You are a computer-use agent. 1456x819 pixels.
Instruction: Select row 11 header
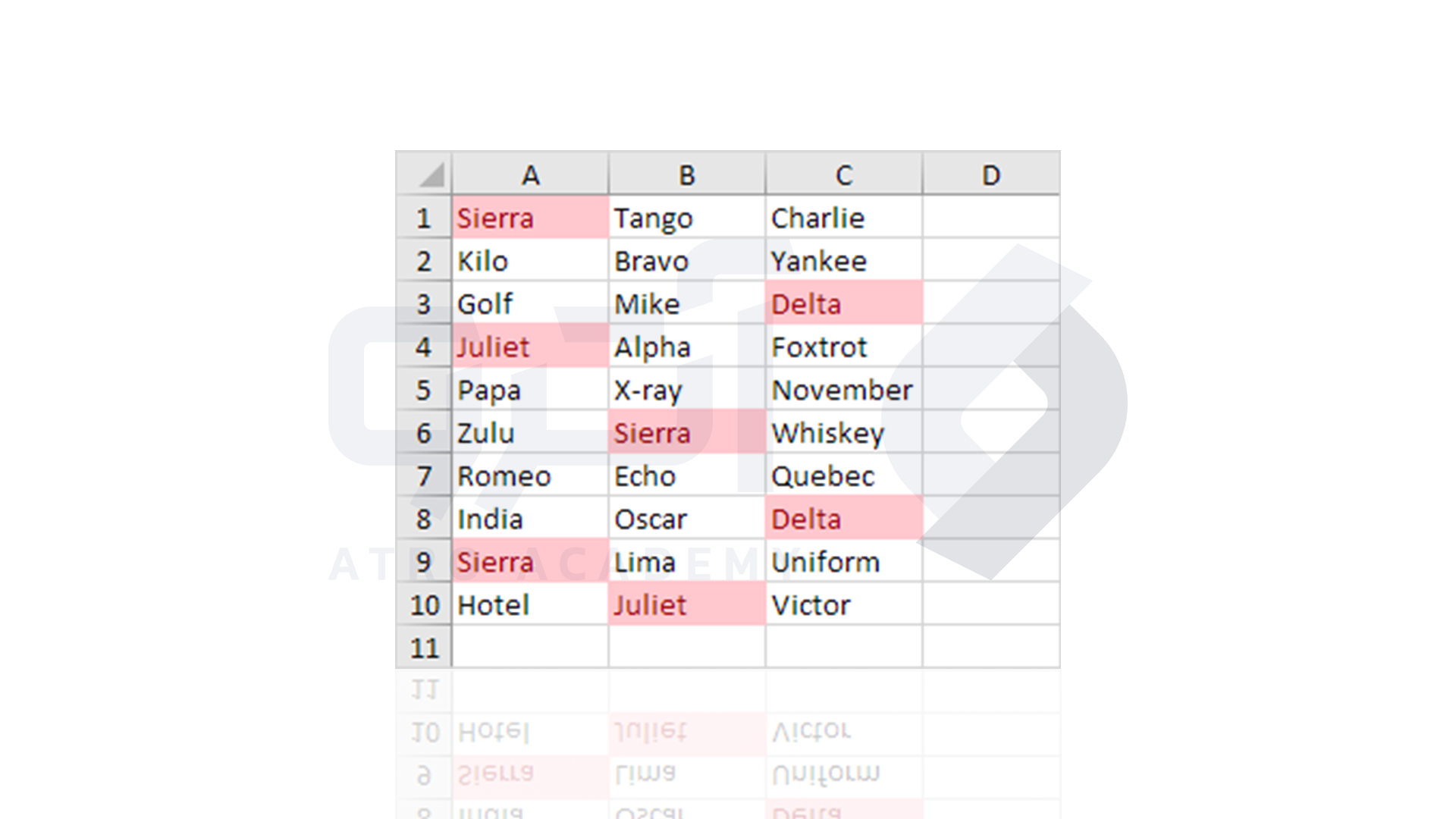tap(424, 648)
